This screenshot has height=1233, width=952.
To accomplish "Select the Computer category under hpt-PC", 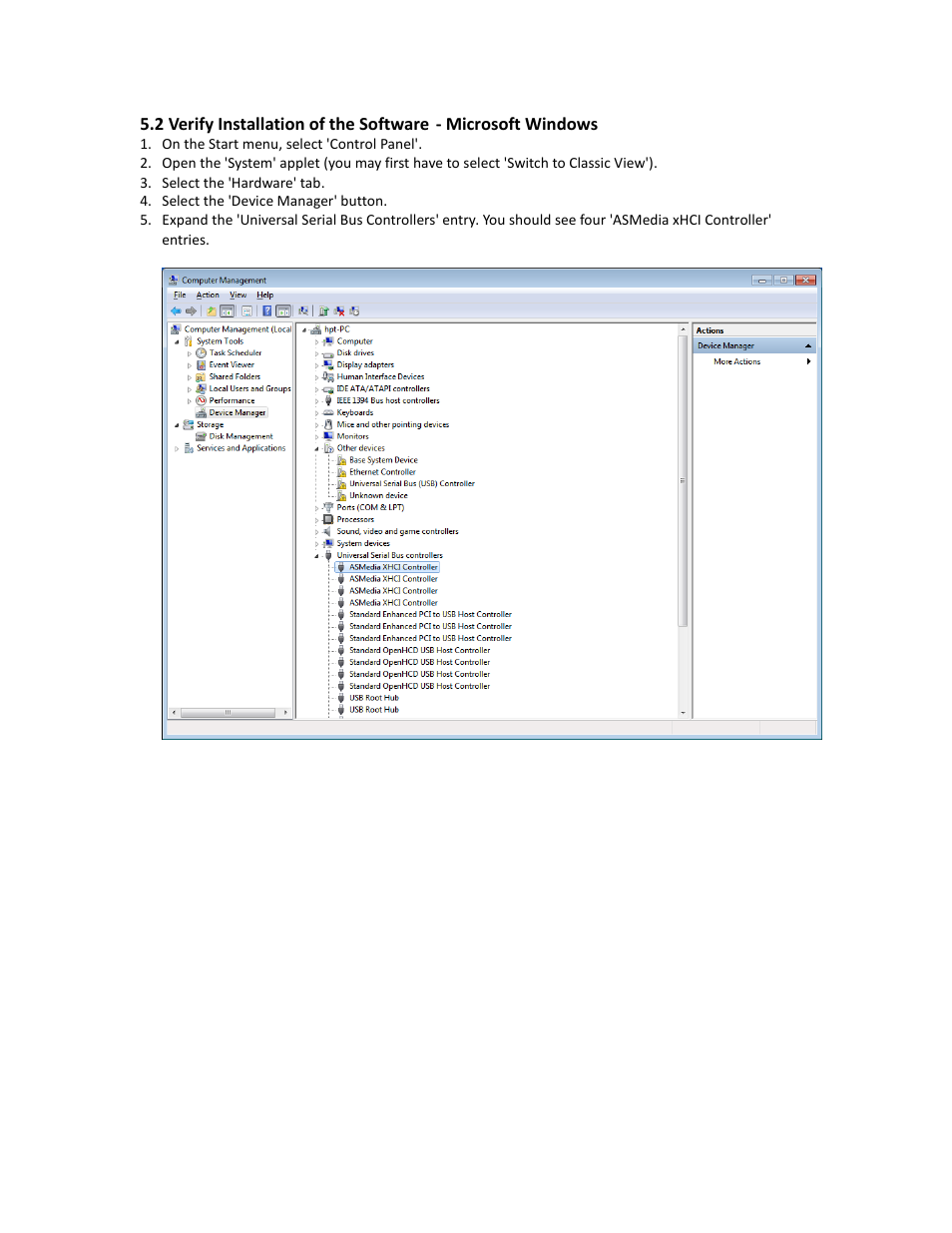I will click(354, 341).
